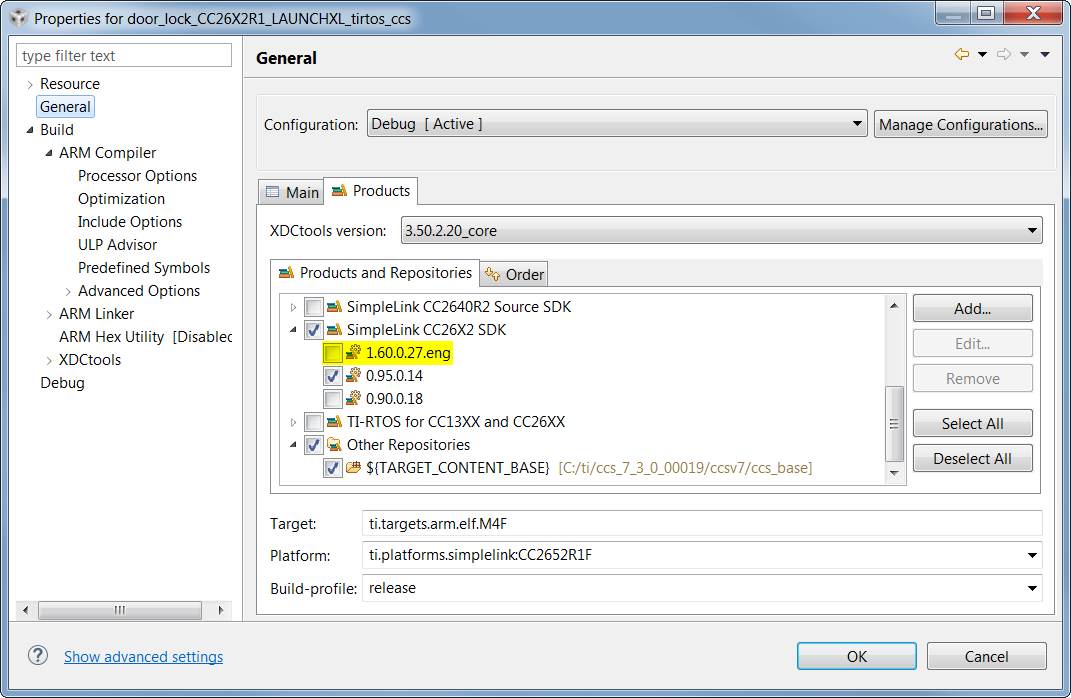Click the 1.60.0.27.eng version icon
The height and width of the screenshot is (698, 1071).
point(353,352)
